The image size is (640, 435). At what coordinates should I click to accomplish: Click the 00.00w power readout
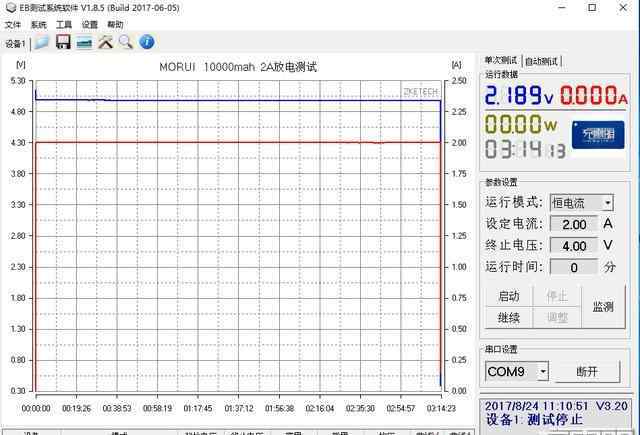tap(521, 124)
